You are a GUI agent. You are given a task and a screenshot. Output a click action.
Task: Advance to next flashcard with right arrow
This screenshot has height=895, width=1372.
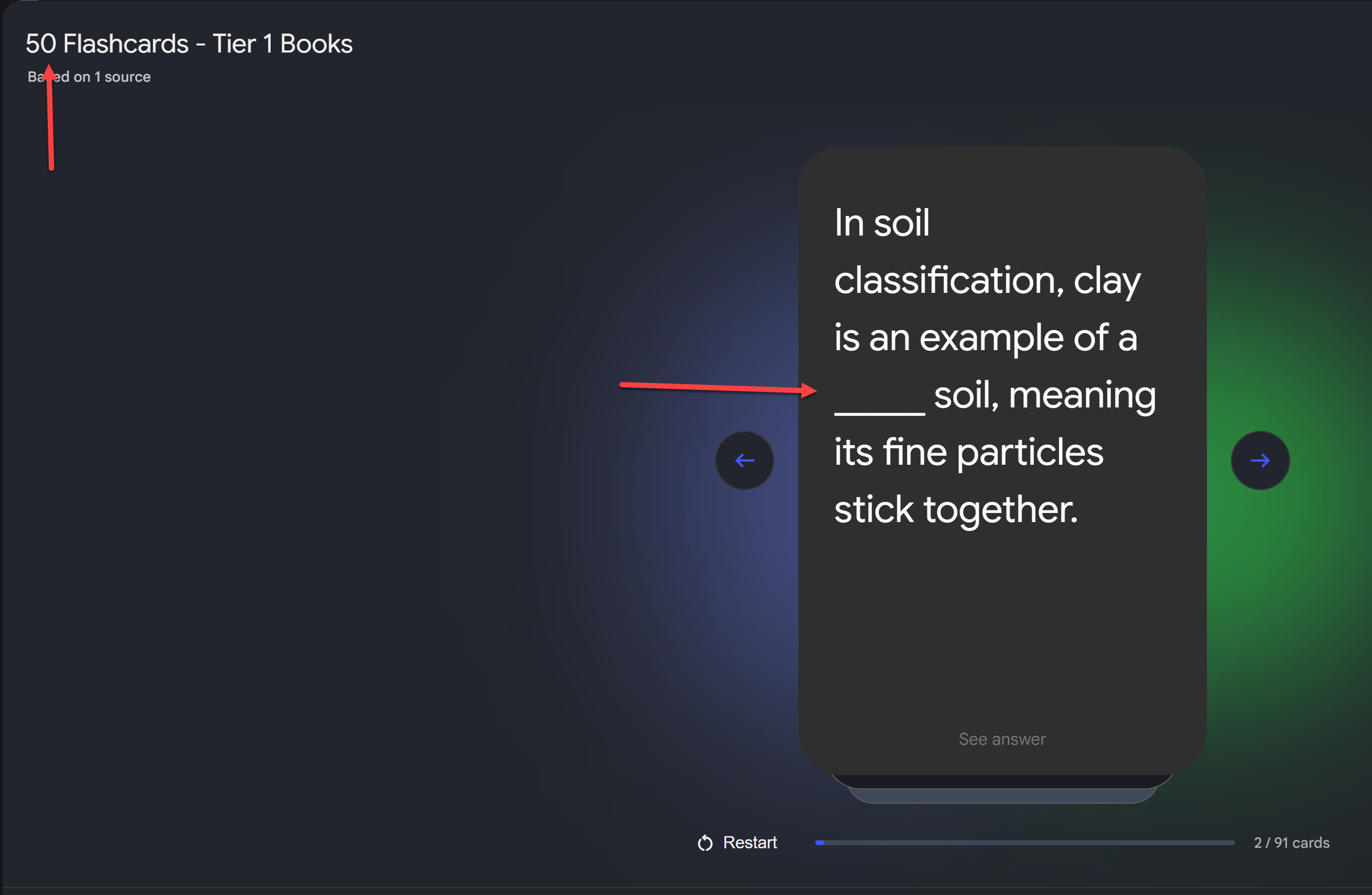1259,460
